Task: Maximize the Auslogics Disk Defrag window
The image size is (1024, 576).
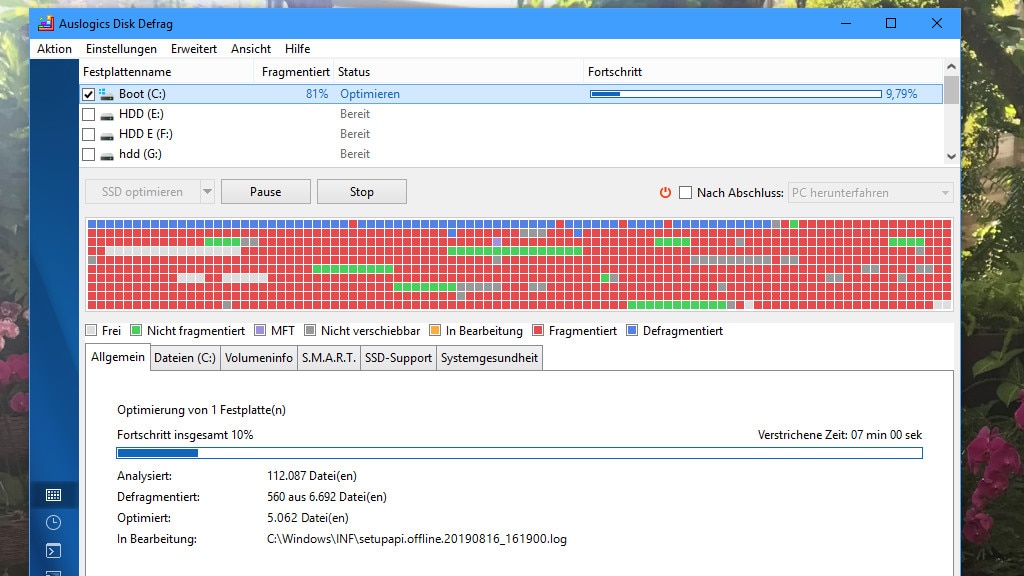Action: (891, 24)
